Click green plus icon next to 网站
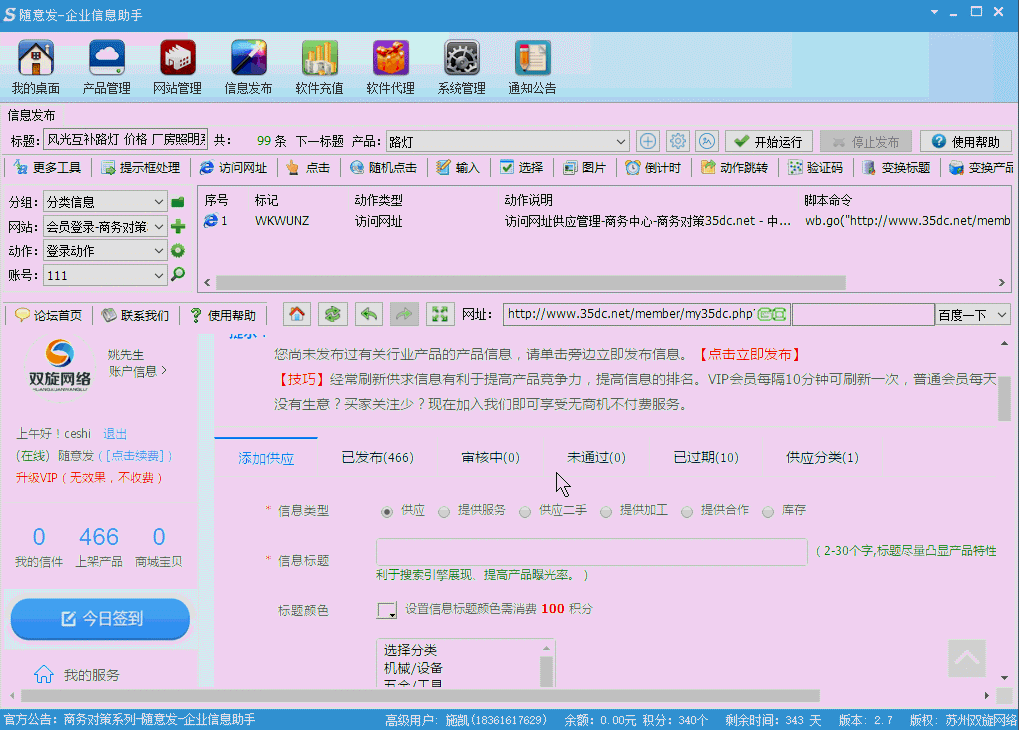Image resolution: width=1019 pixels, height=730 pixels. tap(177, 226)
